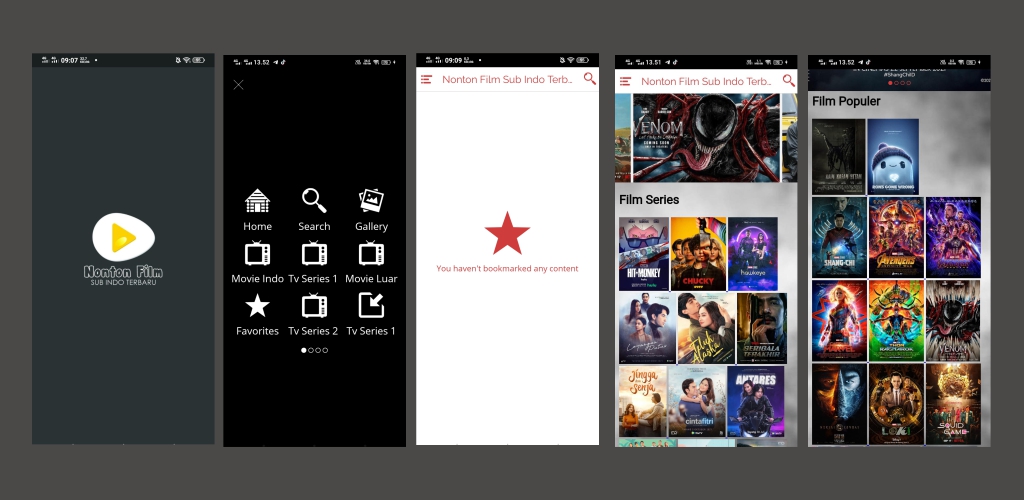
Task: Open the Hawkeye series poster
Action: point(753,254)
